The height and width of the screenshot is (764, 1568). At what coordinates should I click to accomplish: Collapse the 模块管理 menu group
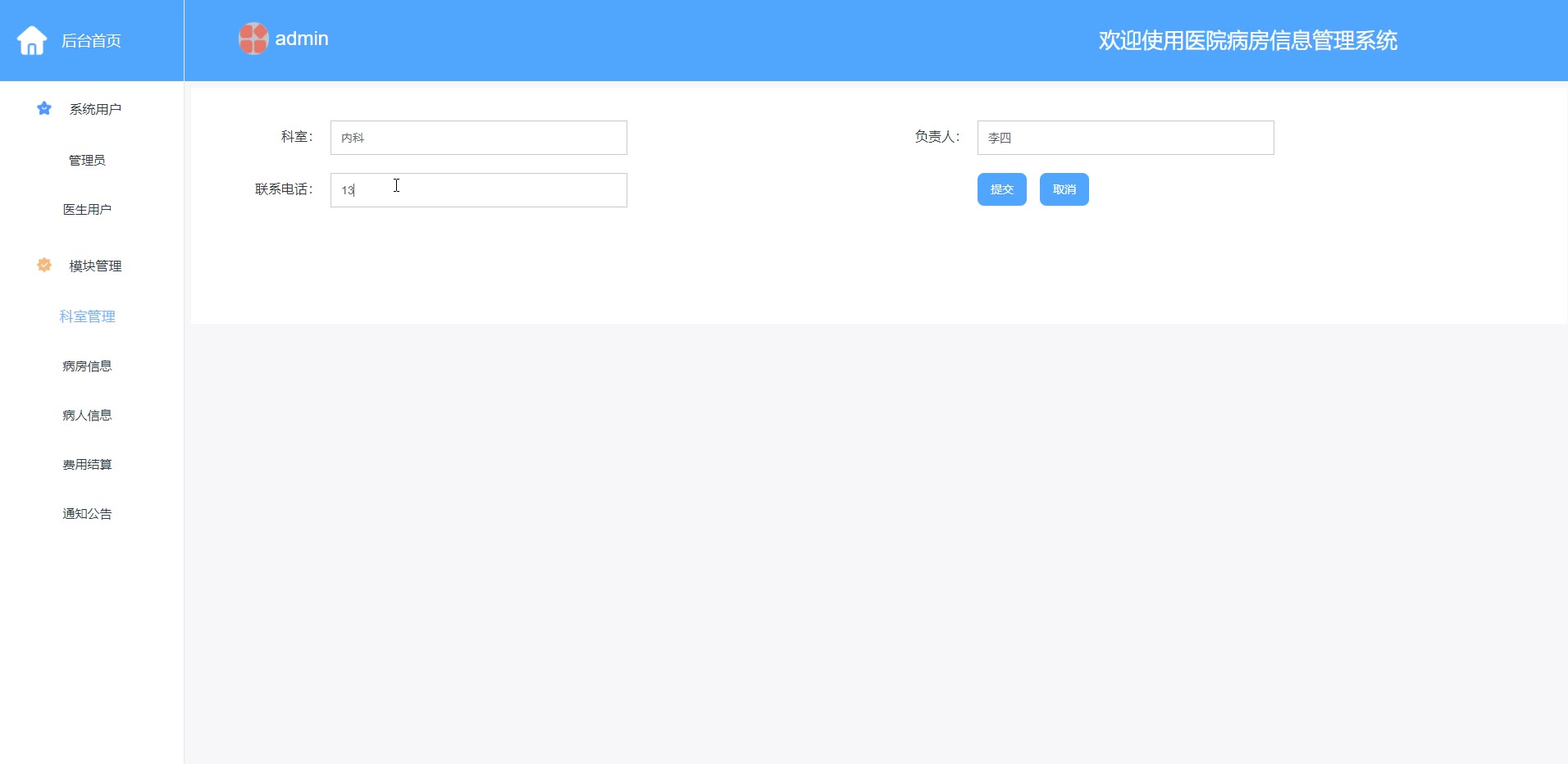tap(95, 266)
